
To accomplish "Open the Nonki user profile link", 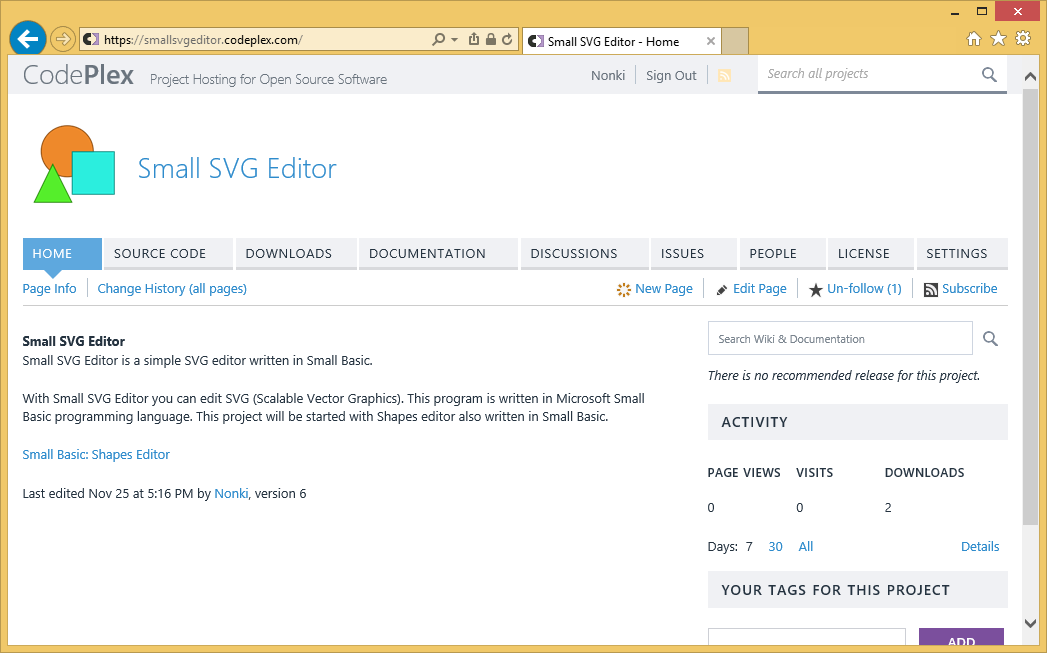I will pos(608,75).
